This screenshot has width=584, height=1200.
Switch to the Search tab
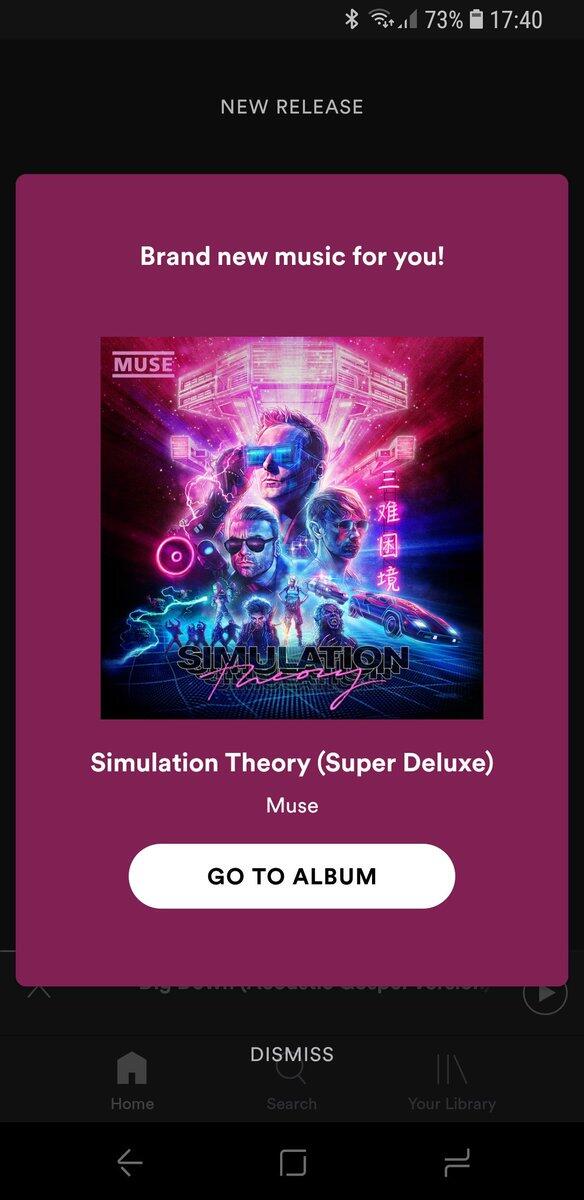pos(291,1083)
